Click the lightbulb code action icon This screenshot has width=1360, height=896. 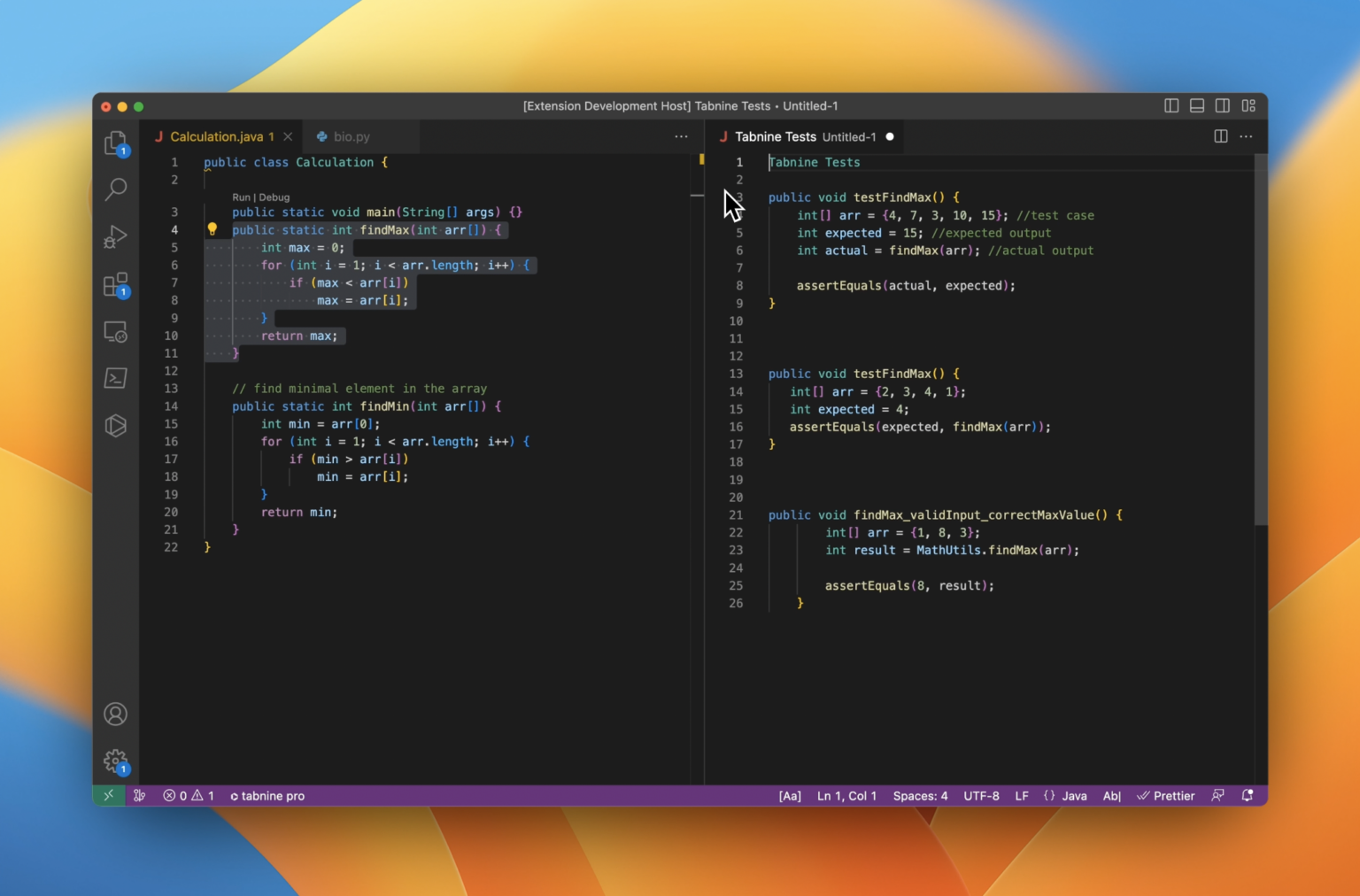[x=212, y=229]
